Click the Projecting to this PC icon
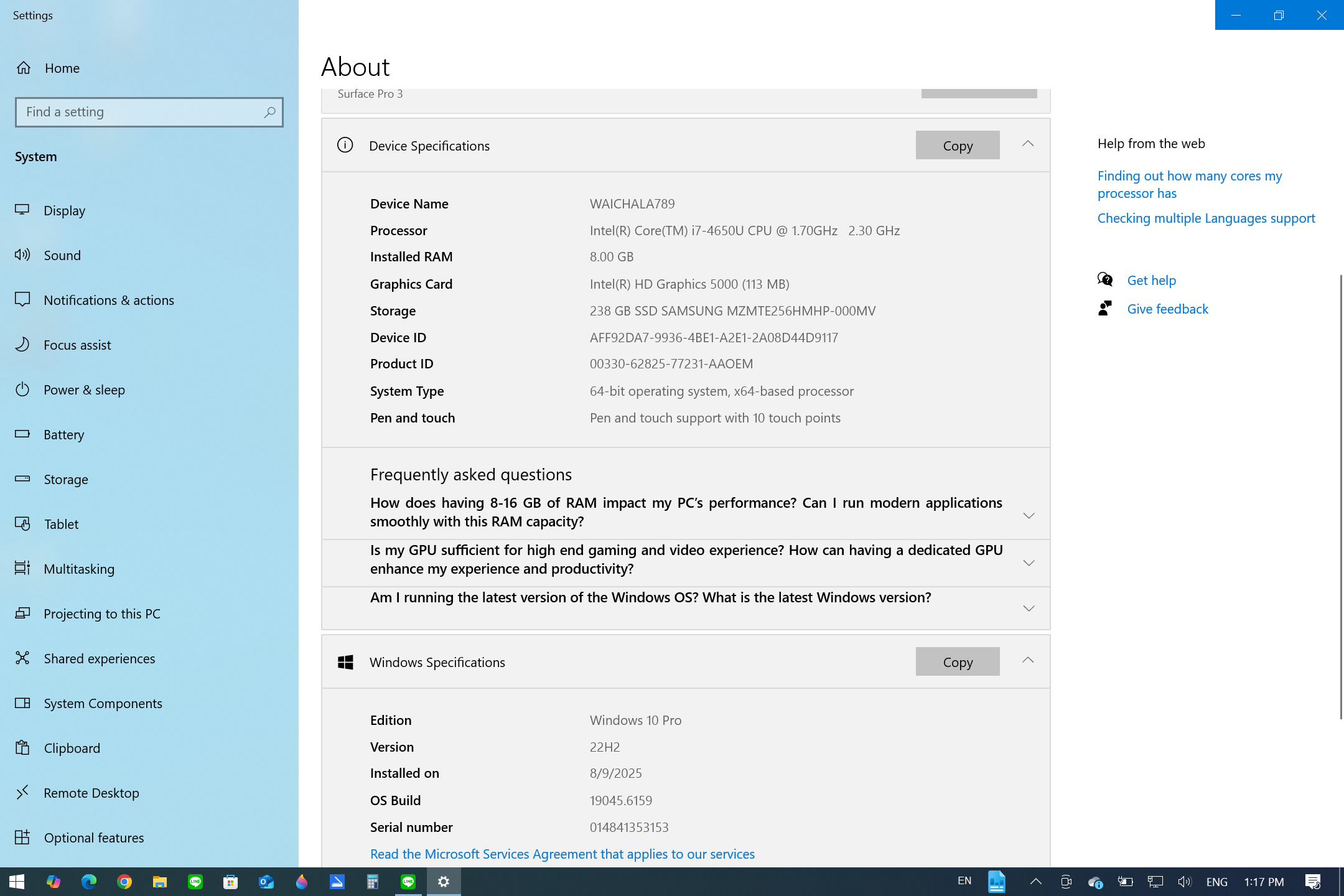 coord(22,613)
